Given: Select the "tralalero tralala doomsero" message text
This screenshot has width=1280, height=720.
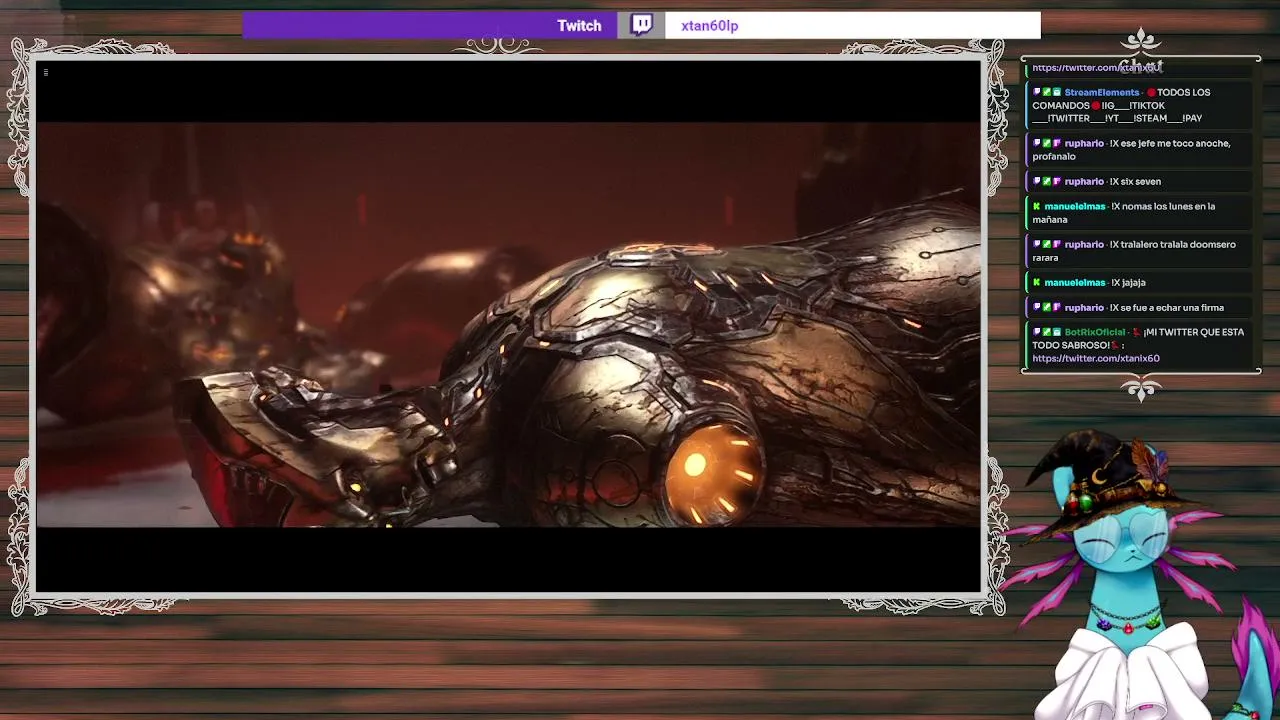Looking at the screenshot, I should click(1179, 244).
